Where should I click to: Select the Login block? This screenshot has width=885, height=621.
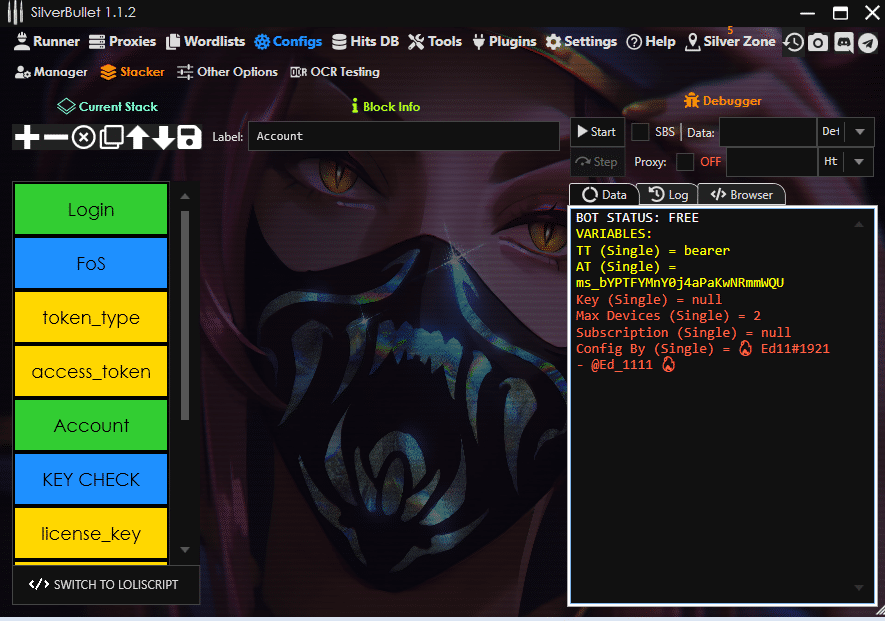coord(91,209)
